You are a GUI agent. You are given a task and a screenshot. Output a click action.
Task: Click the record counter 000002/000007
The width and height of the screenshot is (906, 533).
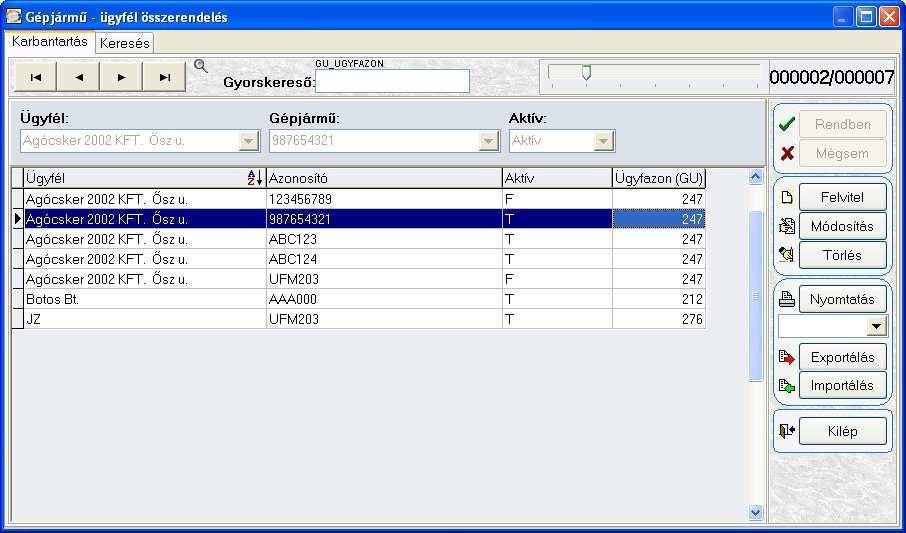(832, 77)
